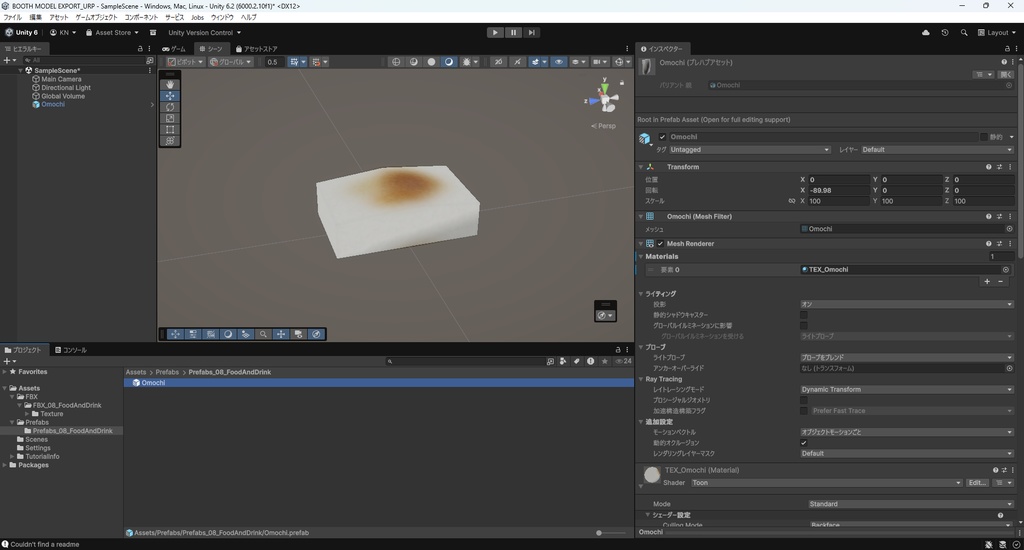Toggle the Omochi object active checkbox
This screenshot has height=550, width=1024.
[662, 137]
